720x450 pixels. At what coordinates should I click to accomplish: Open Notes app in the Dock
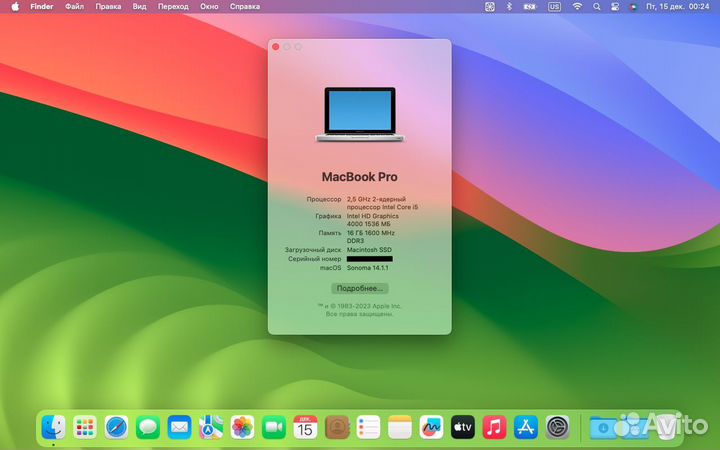click(400, 428)
